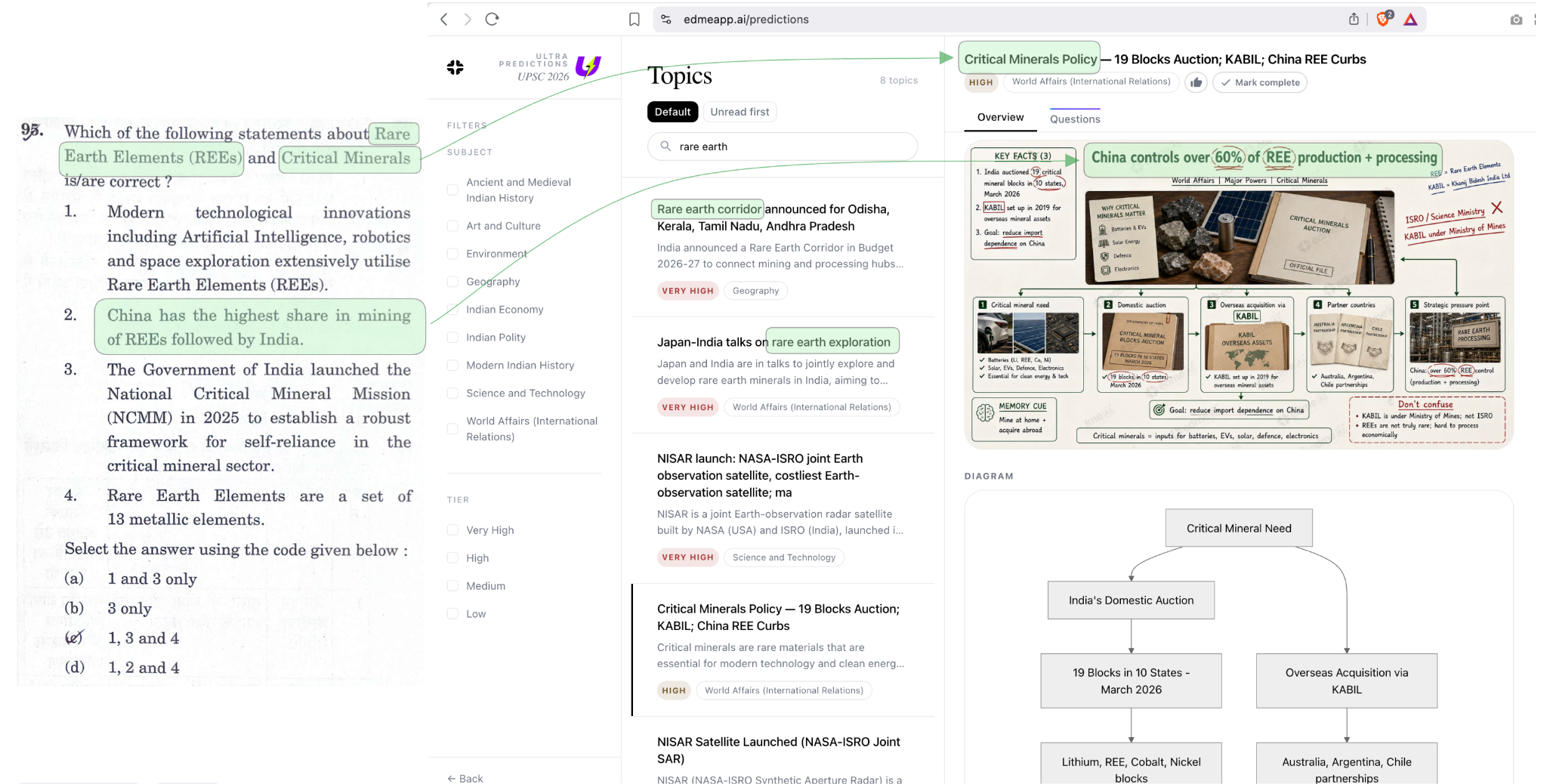Screen dimensions: 1547x784
Task: Enable High tier filter
Action: 452,558
